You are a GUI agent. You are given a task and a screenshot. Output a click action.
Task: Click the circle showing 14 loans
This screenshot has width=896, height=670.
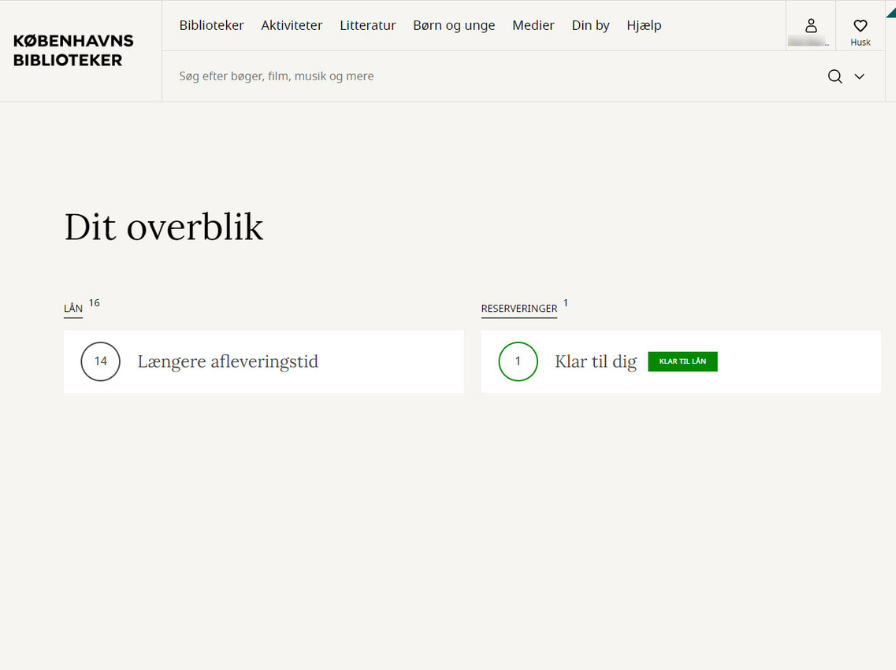(100, 362)
